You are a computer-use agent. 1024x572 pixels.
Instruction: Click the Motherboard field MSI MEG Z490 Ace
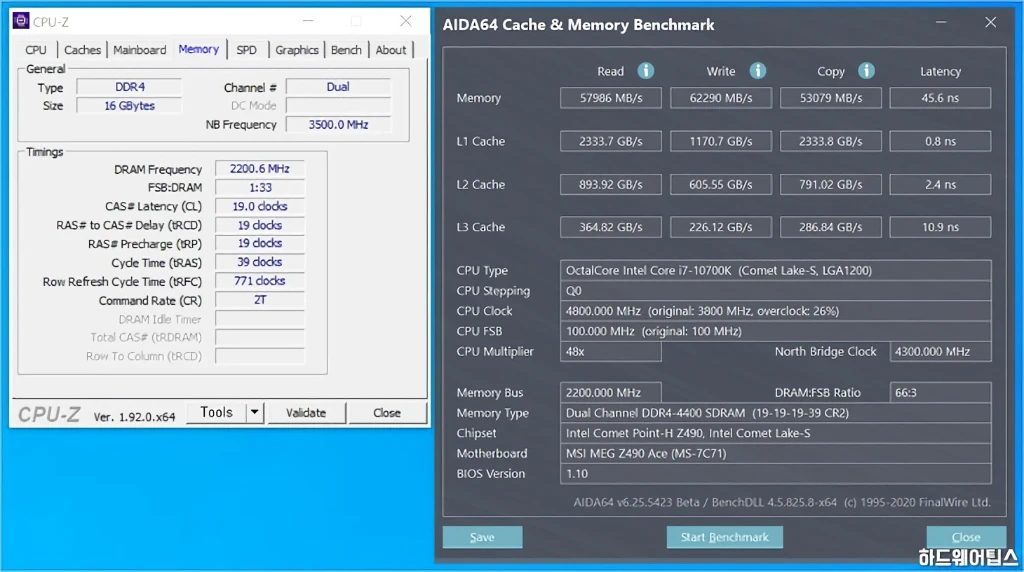[x=776, y=453]
